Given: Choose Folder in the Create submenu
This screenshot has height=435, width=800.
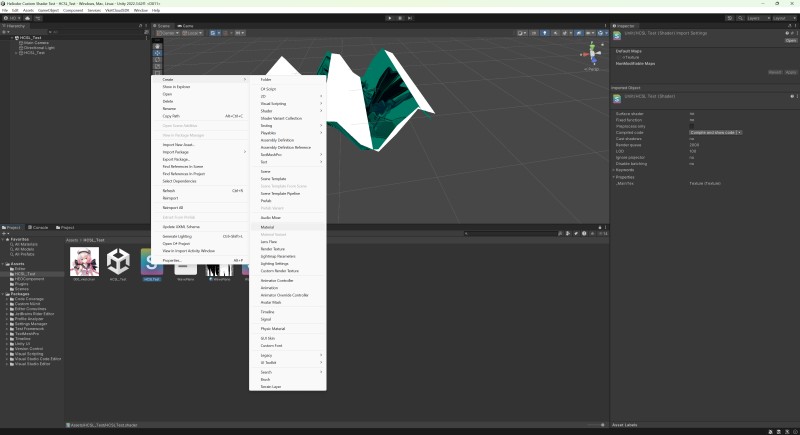Looking at the screenshot, I should (288, 80).
